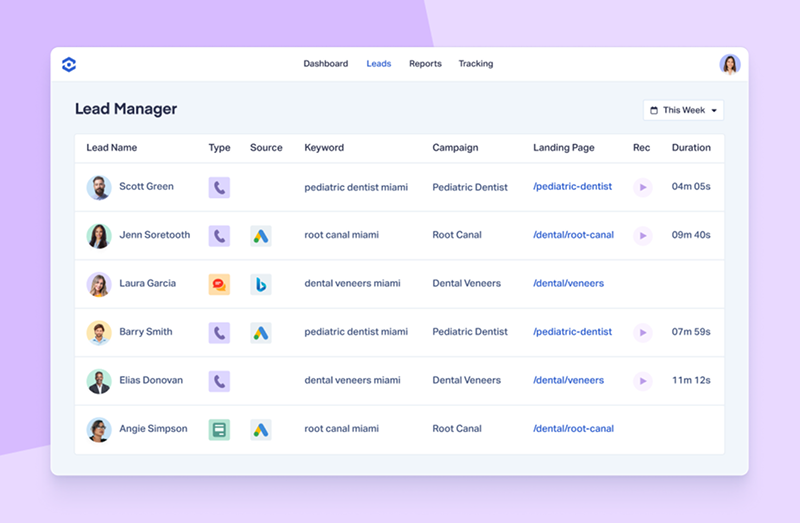Click Laura Garcia's avatar photo
This screenshot has height=523, width=800.
[99, 284]
